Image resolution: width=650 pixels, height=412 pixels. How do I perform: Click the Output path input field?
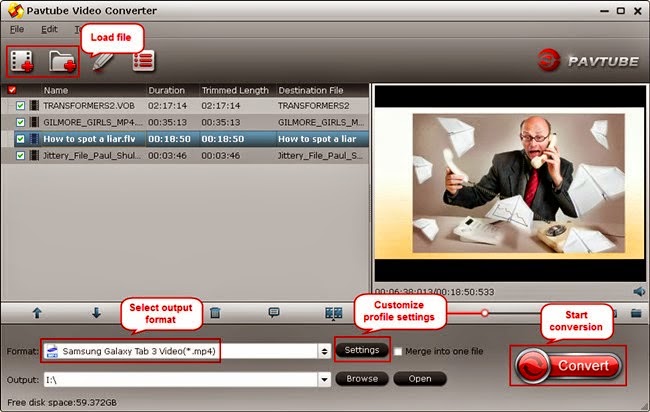coord(181,379)
